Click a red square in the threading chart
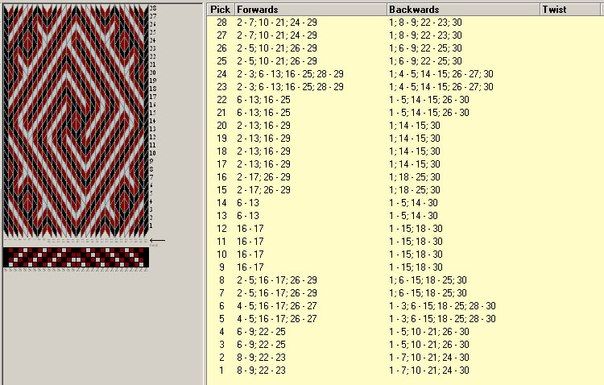Image resolution: width=604 pixels, height=385 pixels. [11, 250]
